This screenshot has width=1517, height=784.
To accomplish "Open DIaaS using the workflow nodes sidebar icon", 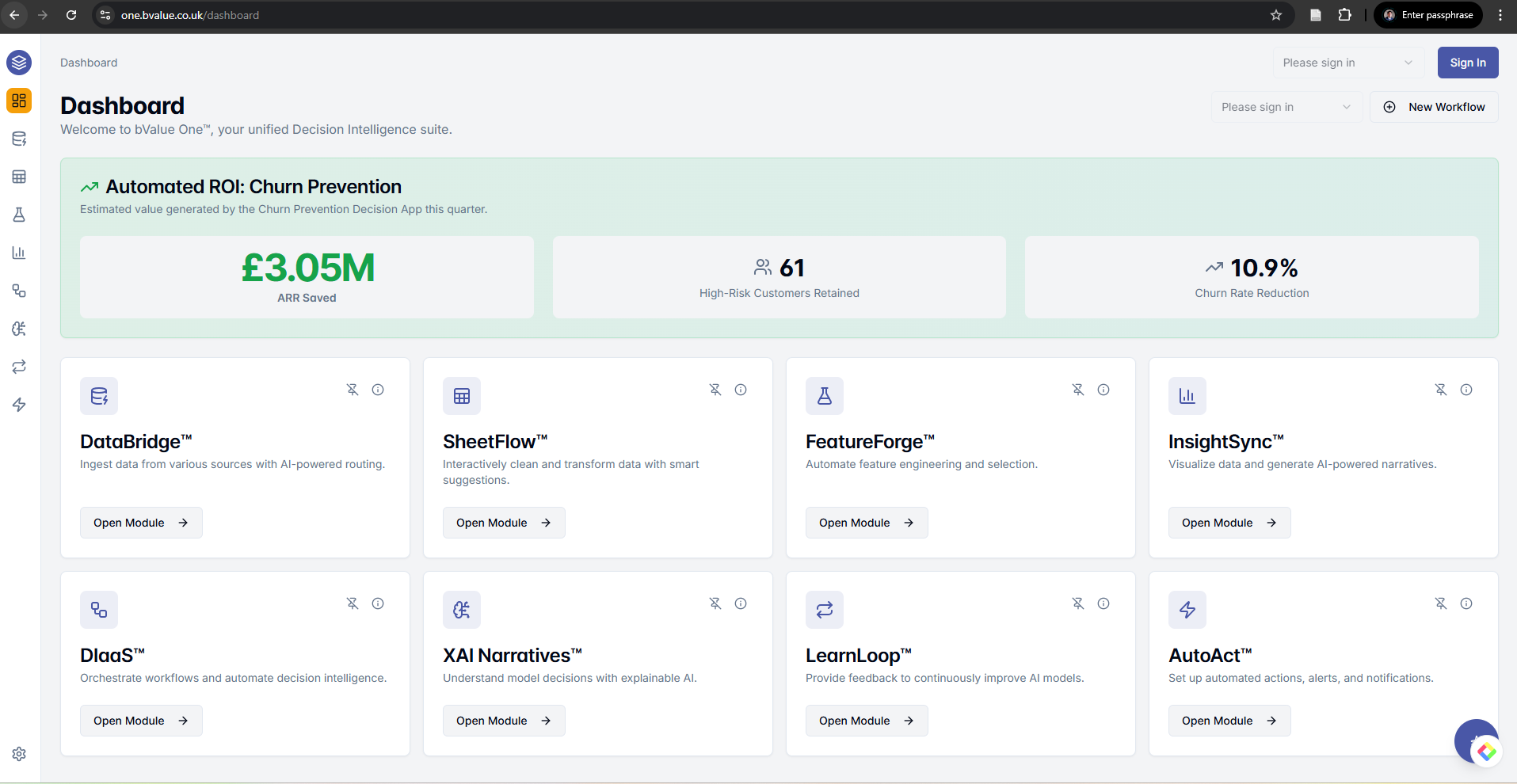I will [x=19, y=291].
